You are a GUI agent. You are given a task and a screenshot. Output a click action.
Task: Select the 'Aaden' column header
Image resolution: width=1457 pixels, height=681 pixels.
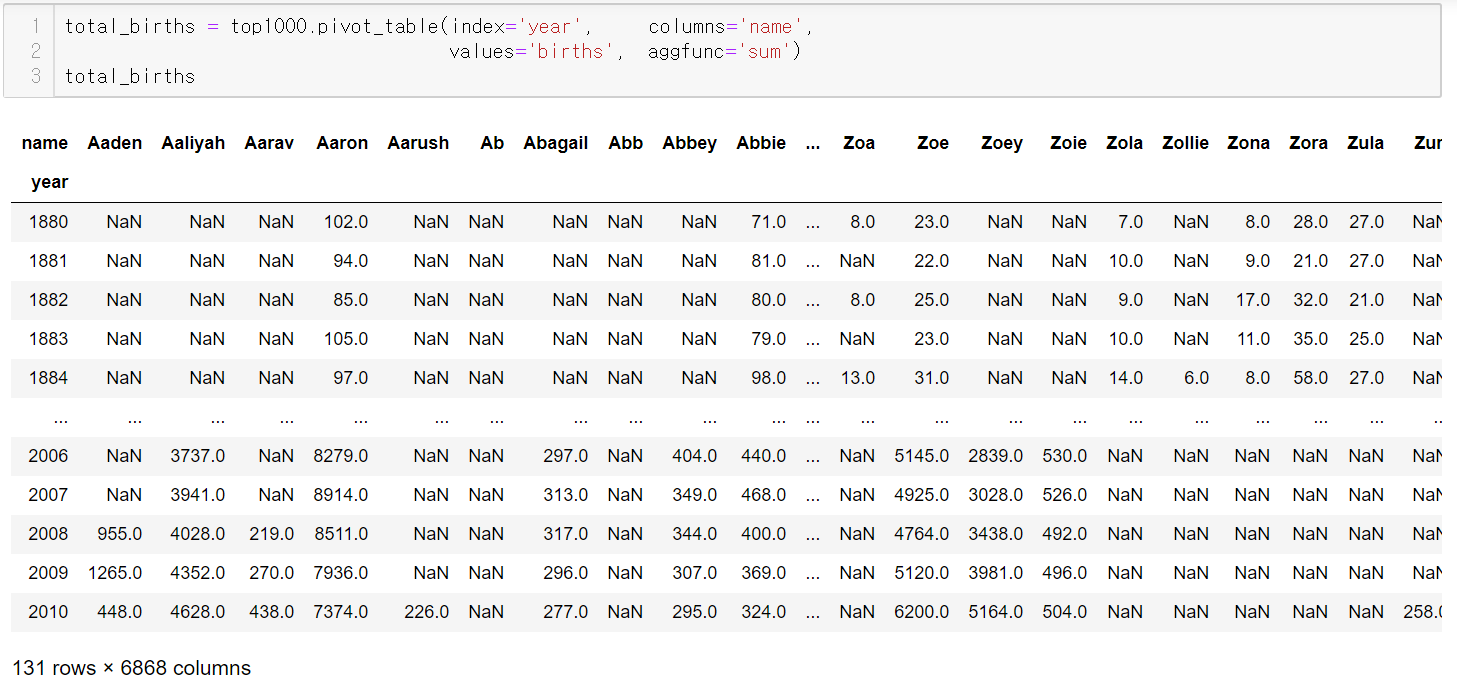115,143
